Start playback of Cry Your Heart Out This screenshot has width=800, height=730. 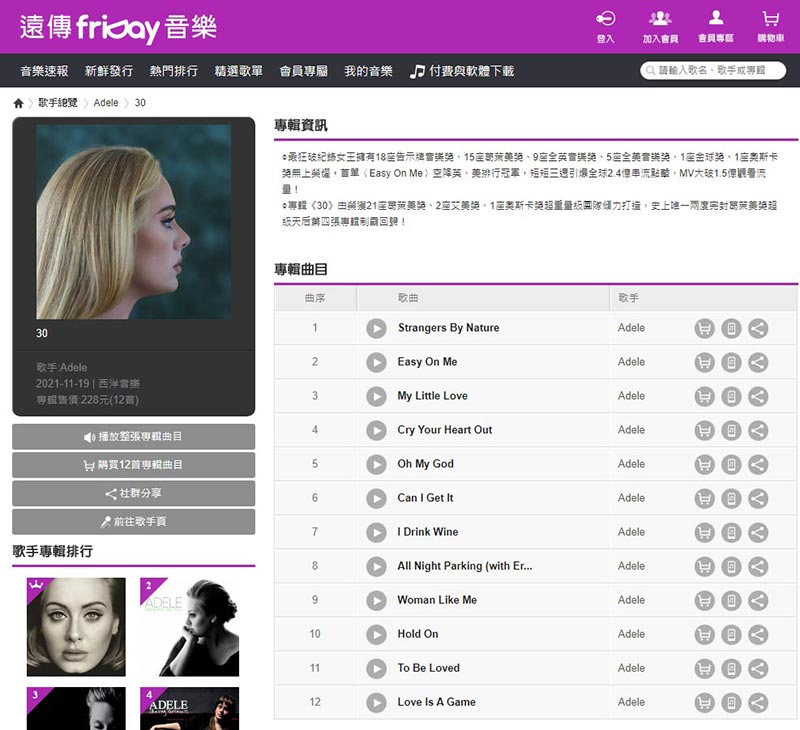coord(377,431)
